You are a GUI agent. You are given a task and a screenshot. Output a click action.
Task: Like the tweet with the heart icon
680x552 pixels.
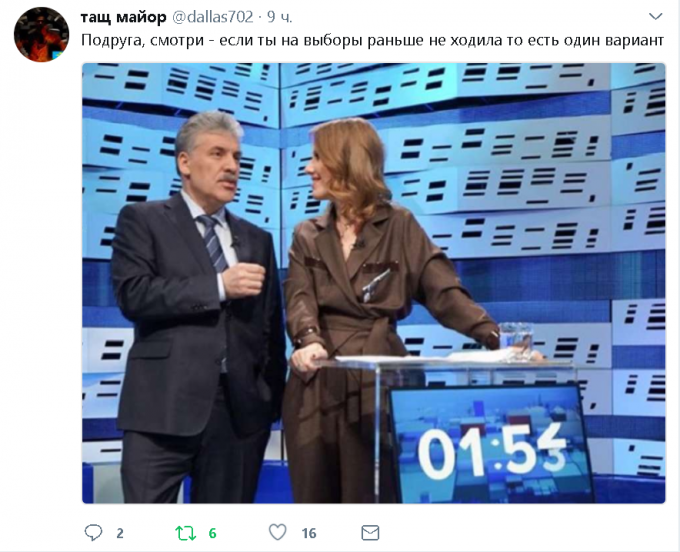coord(278,532)
